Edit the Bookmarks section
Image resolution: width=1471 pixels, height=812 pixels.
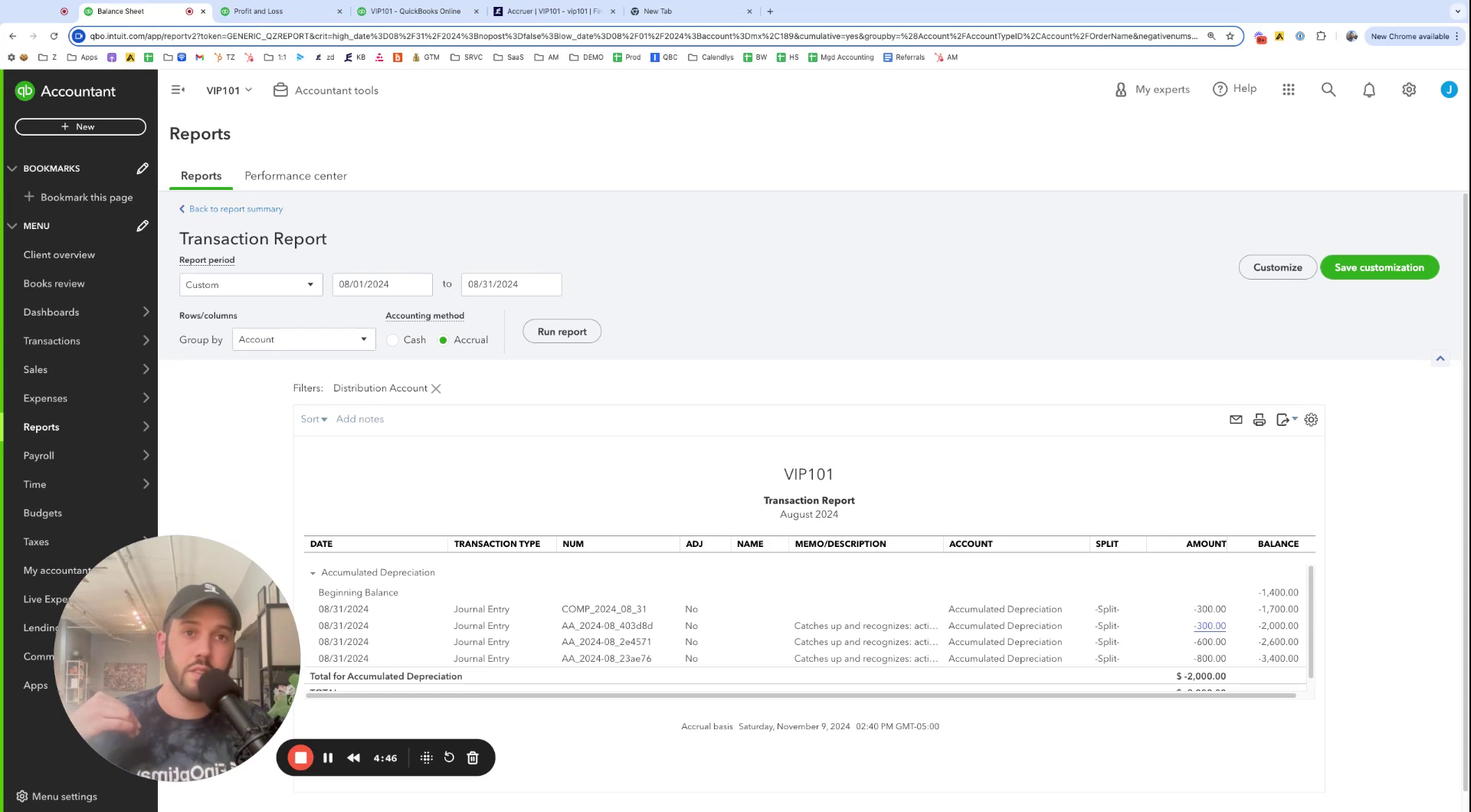pyautogui.click(x=143, y=169)
